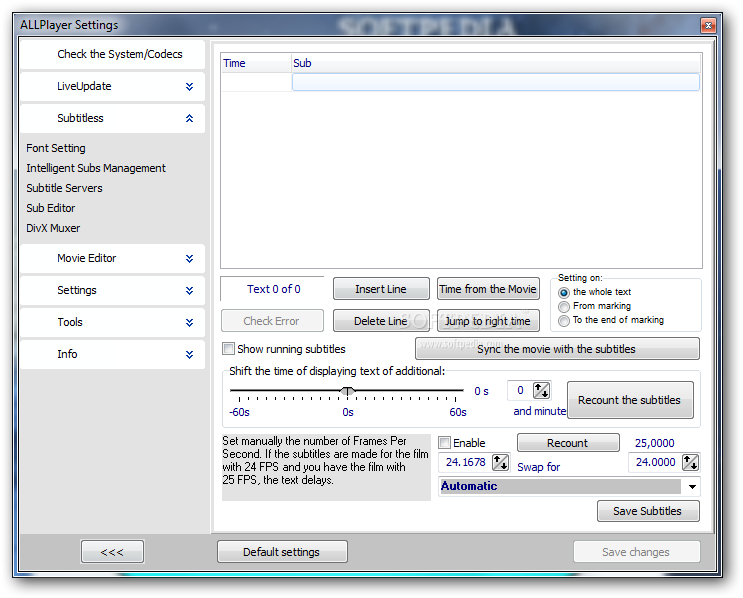Click the Delete Line button
Viewport: 743px width, 598px height.
click(x=381, y=321)
